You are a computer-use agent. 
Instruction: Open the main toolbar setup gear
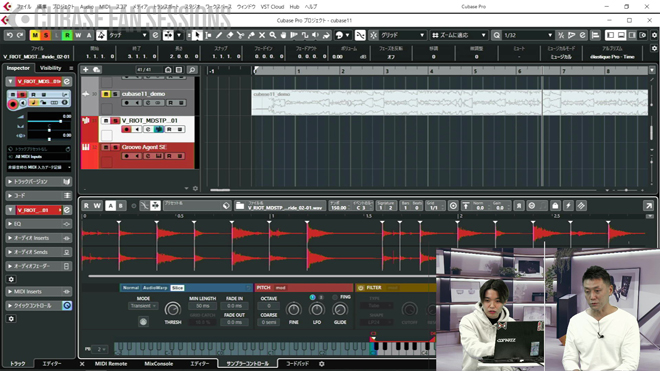(x=655, y=35)
